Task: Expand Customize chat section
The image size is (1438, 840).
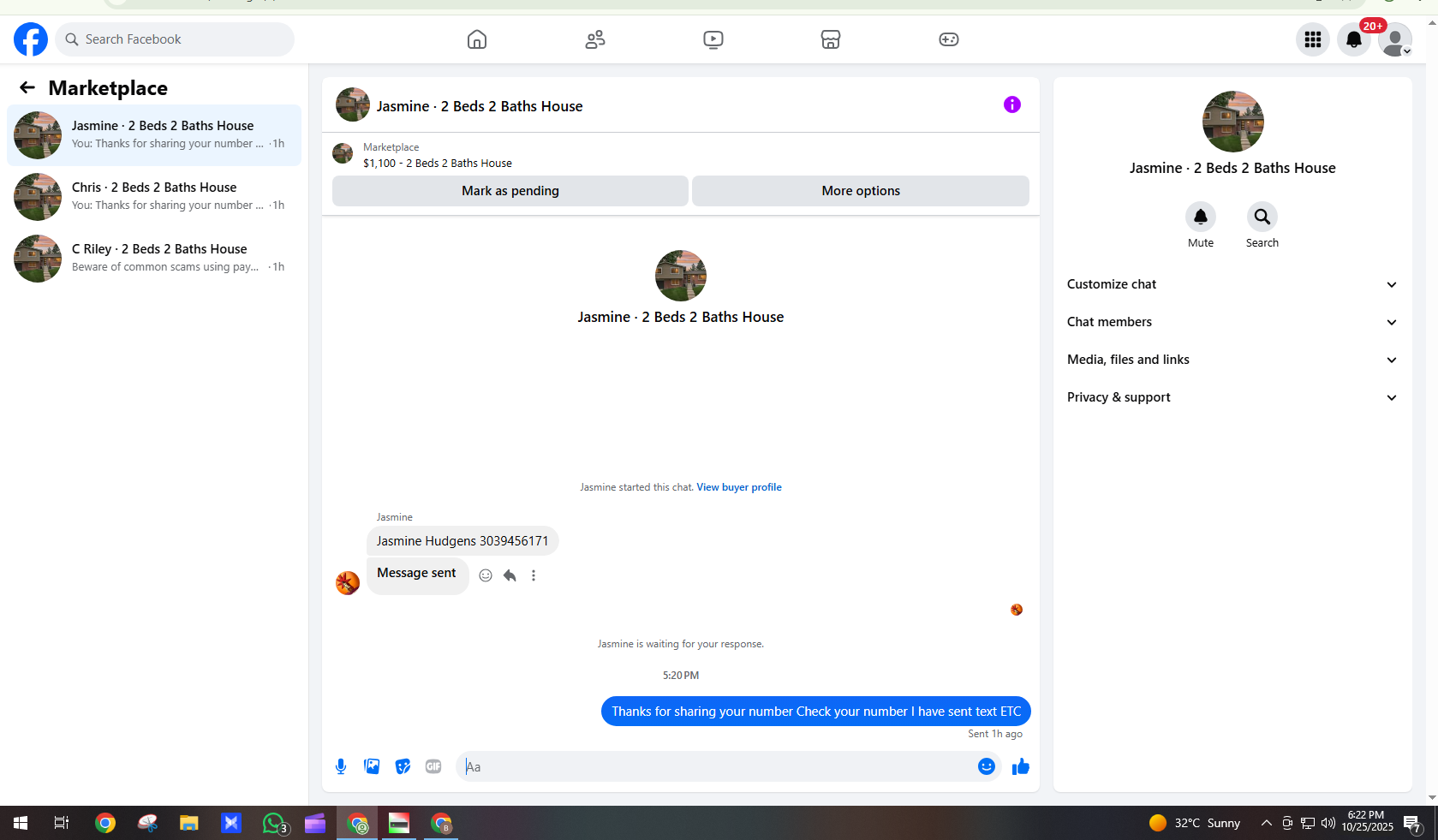Action: pos(1232,284)
